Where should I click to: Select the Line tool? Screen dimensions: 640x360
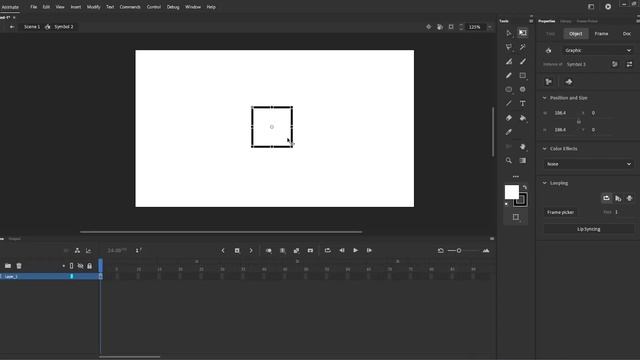pos(509,104)
